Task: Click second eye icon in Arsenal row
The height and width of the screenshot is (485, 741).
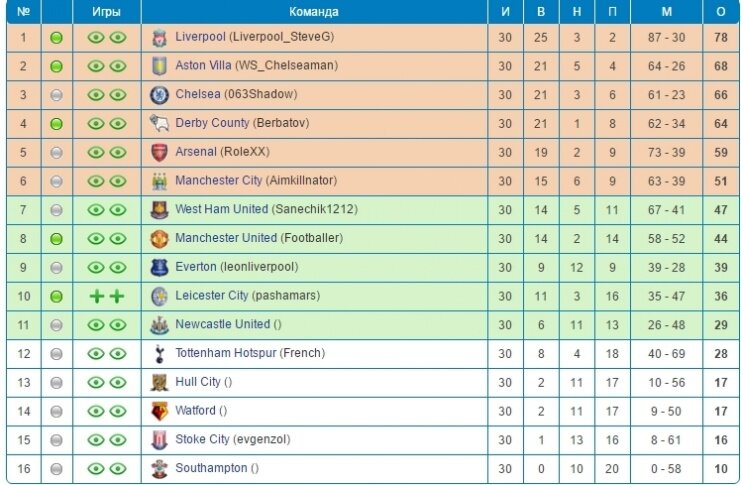Action: tap(118, 152)
